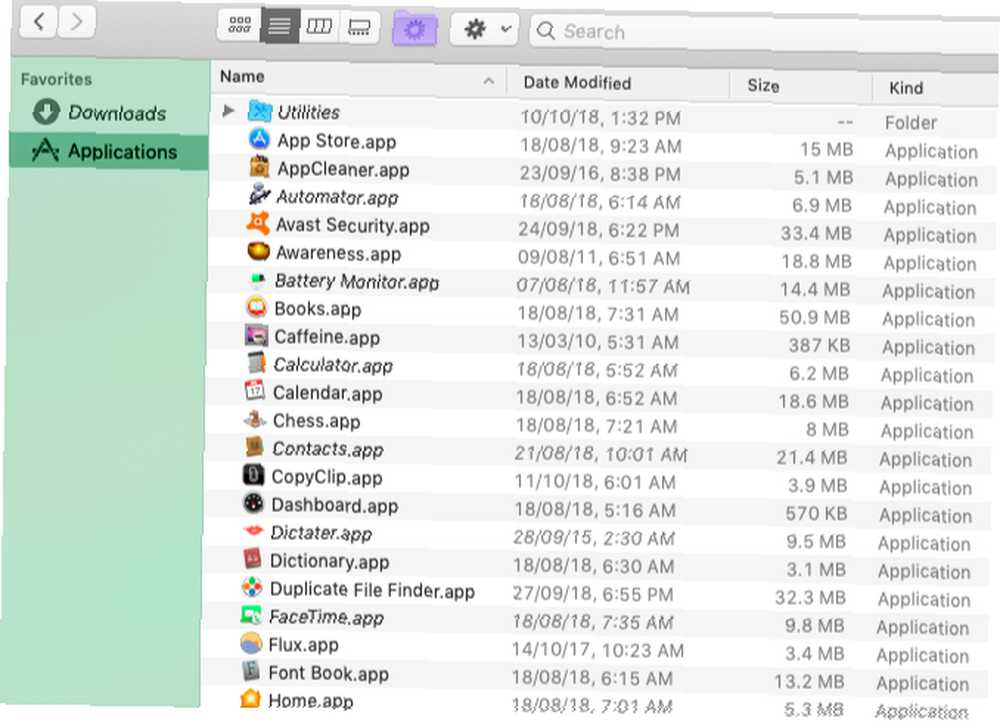This screenshot has height=724, width=1000.
Task: Select the Home.app icon
Action: (x=251, y=698)
